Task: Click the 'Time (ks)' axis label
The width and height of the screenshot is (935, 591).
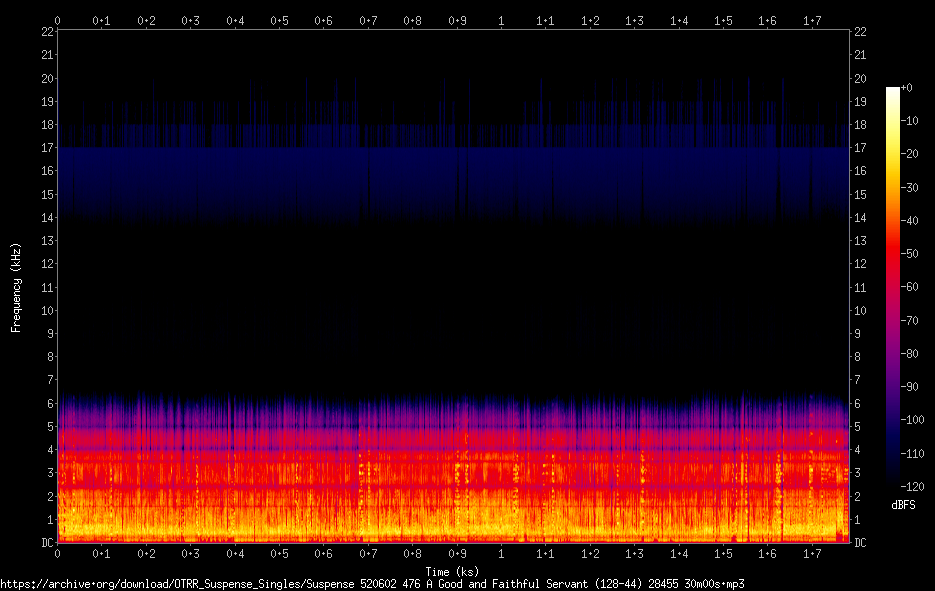Action: [452, 571]
